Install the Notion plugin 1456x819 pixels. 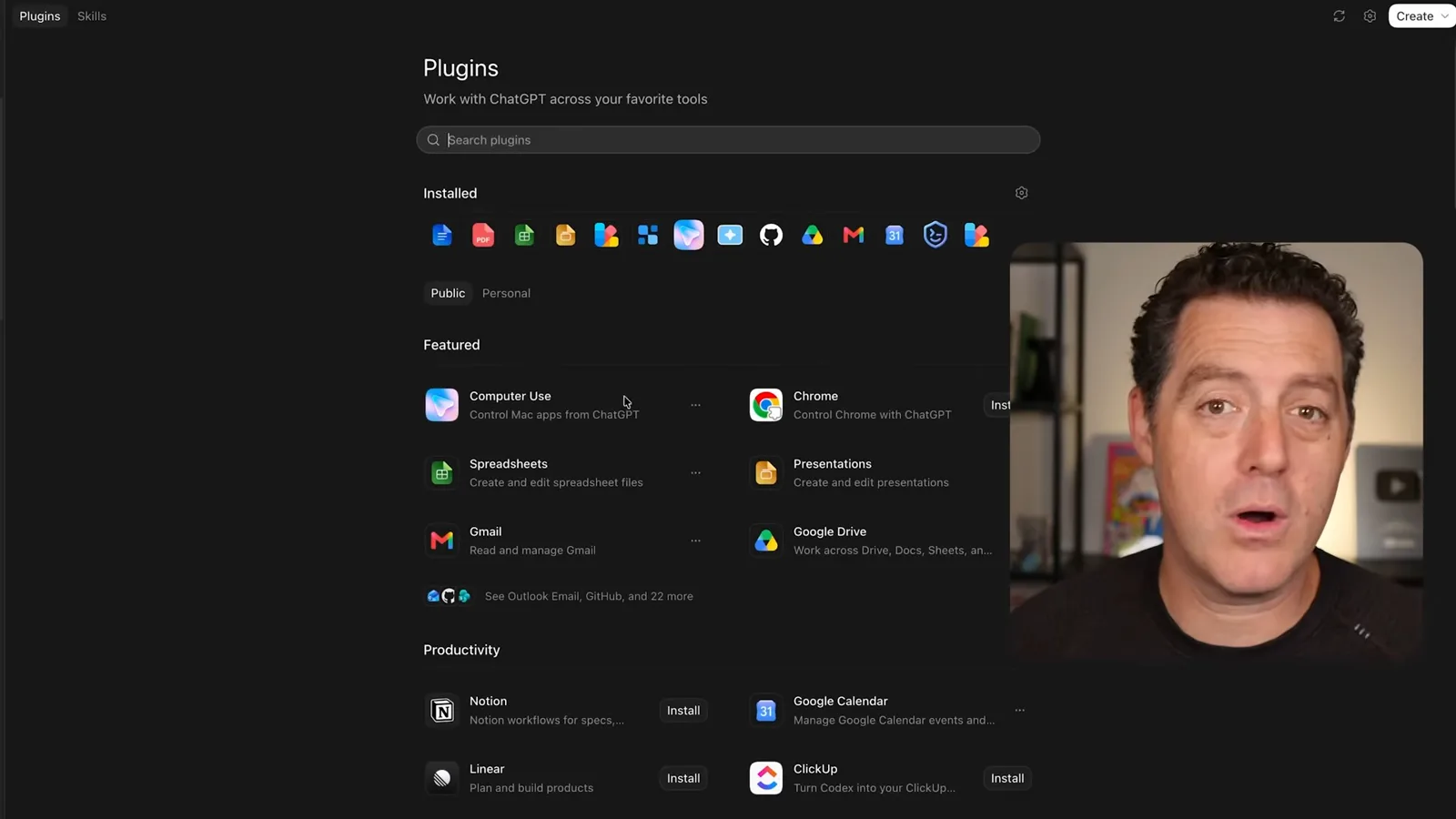click(x=683, y=711)
